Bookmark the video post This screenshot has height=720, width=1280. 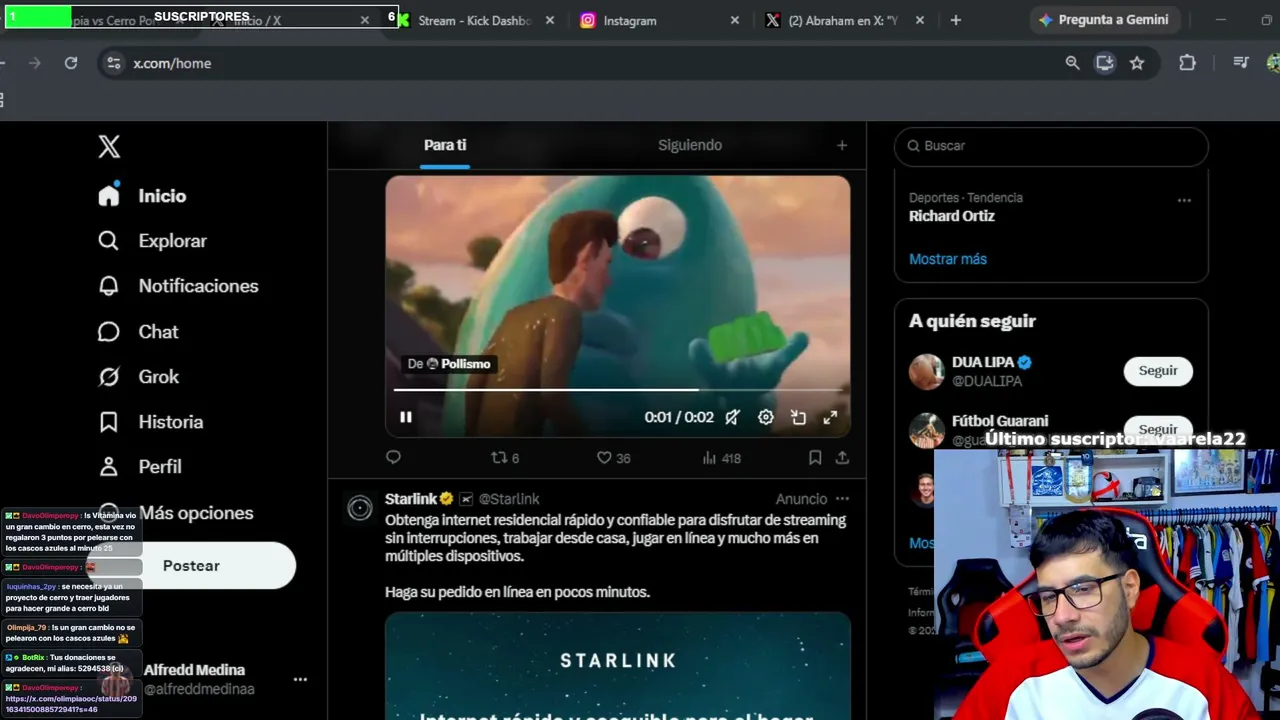click(815, 458)
